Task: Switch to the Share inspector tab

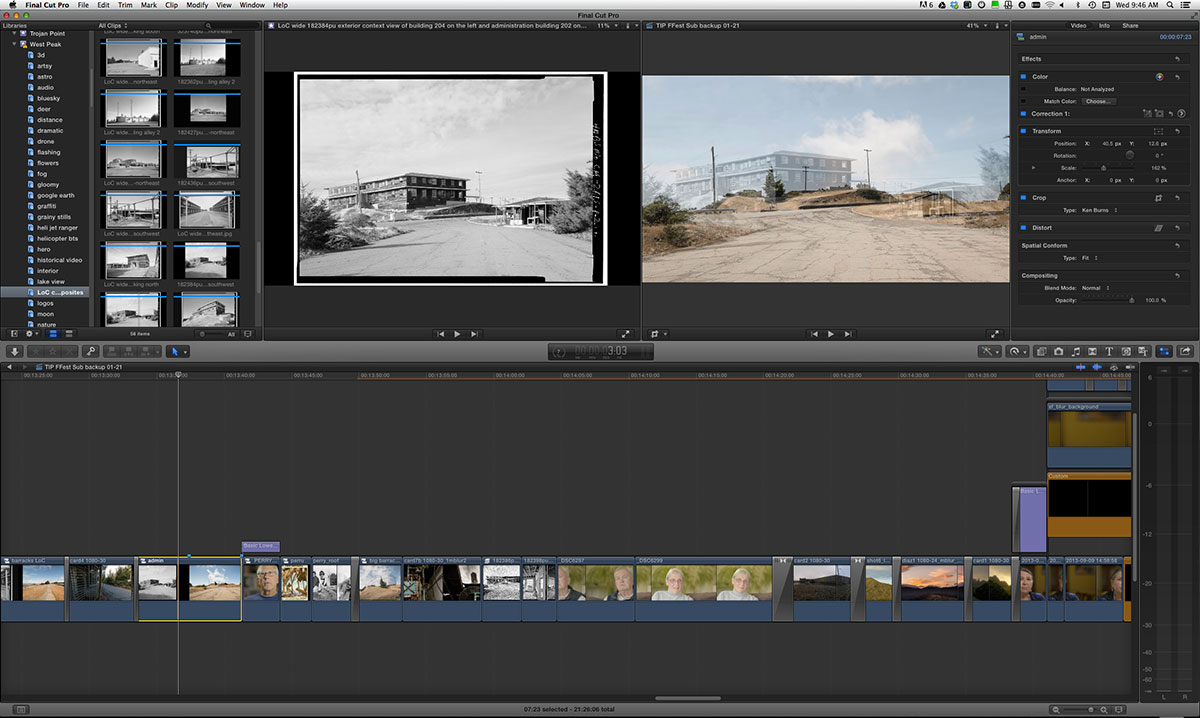Action: coord(1130,25)
